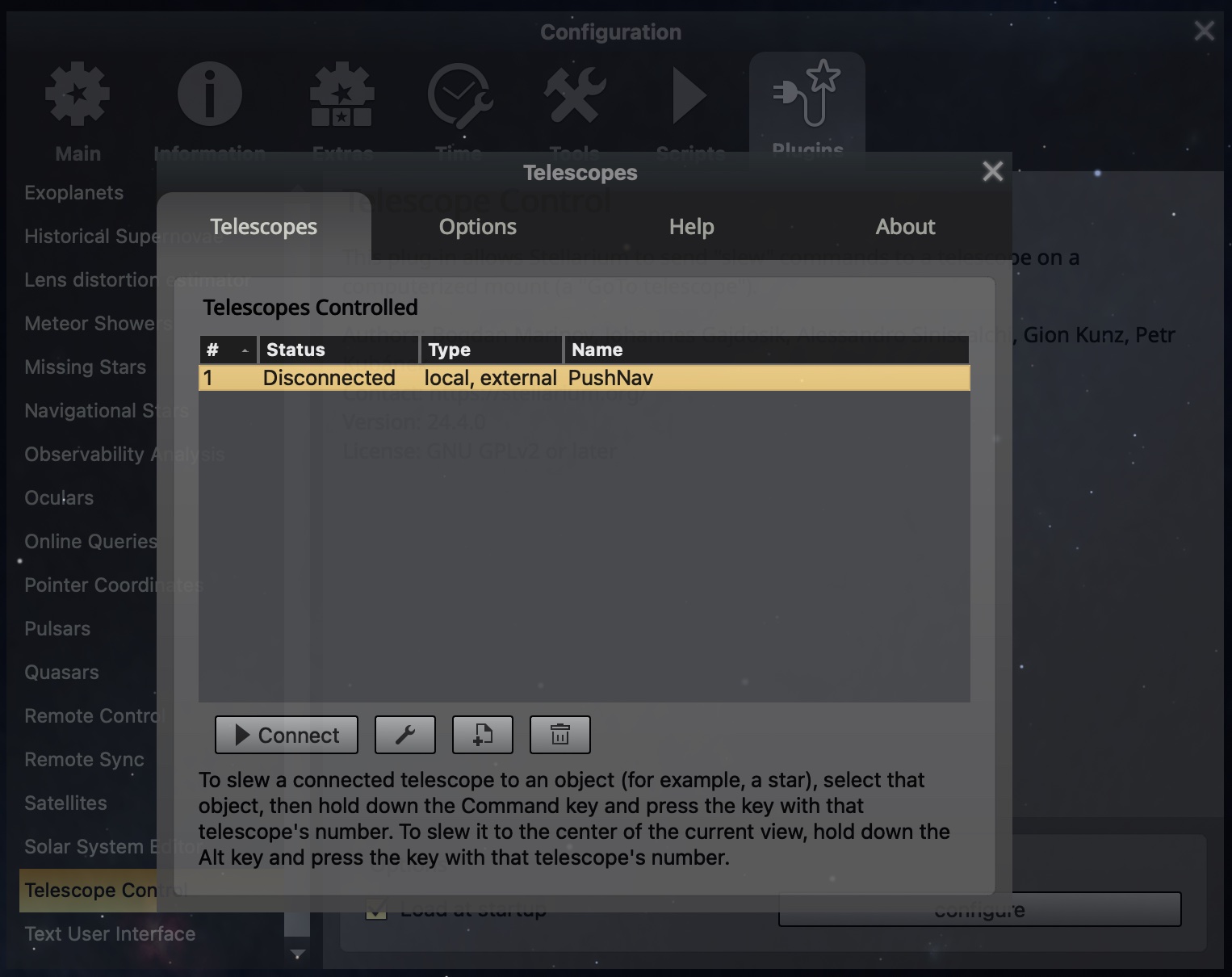Viewport: 1232px width, 977px height.
Task: Select the PushNav telescope row
Action: click(583, 378)
